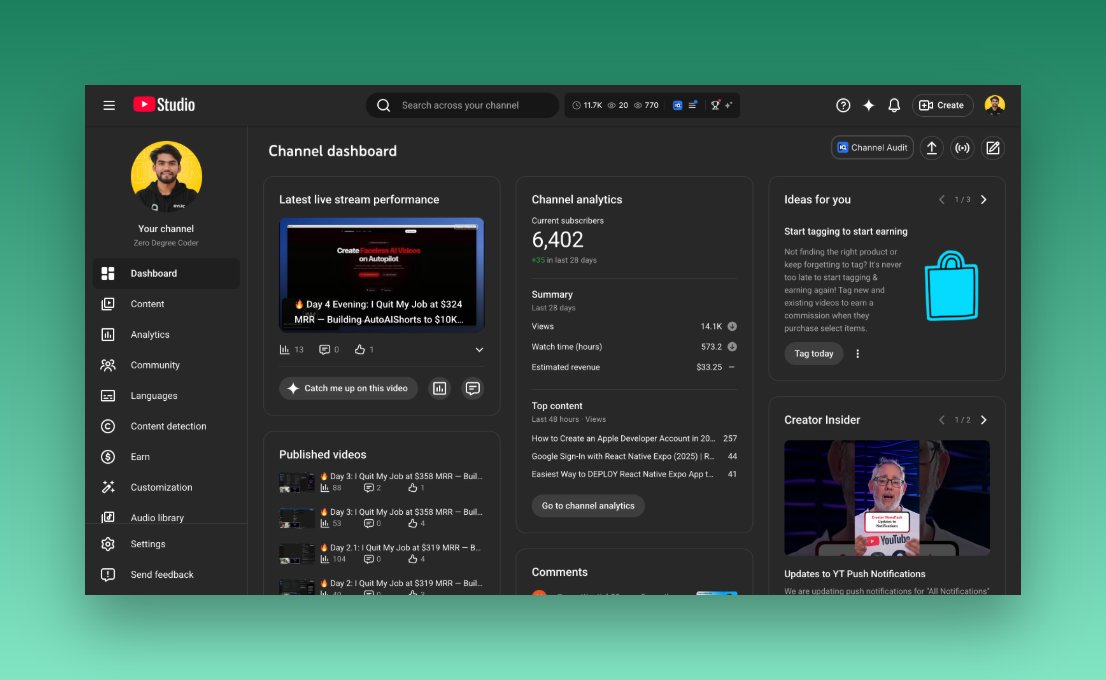Open Settings in the sidebar

166,544
